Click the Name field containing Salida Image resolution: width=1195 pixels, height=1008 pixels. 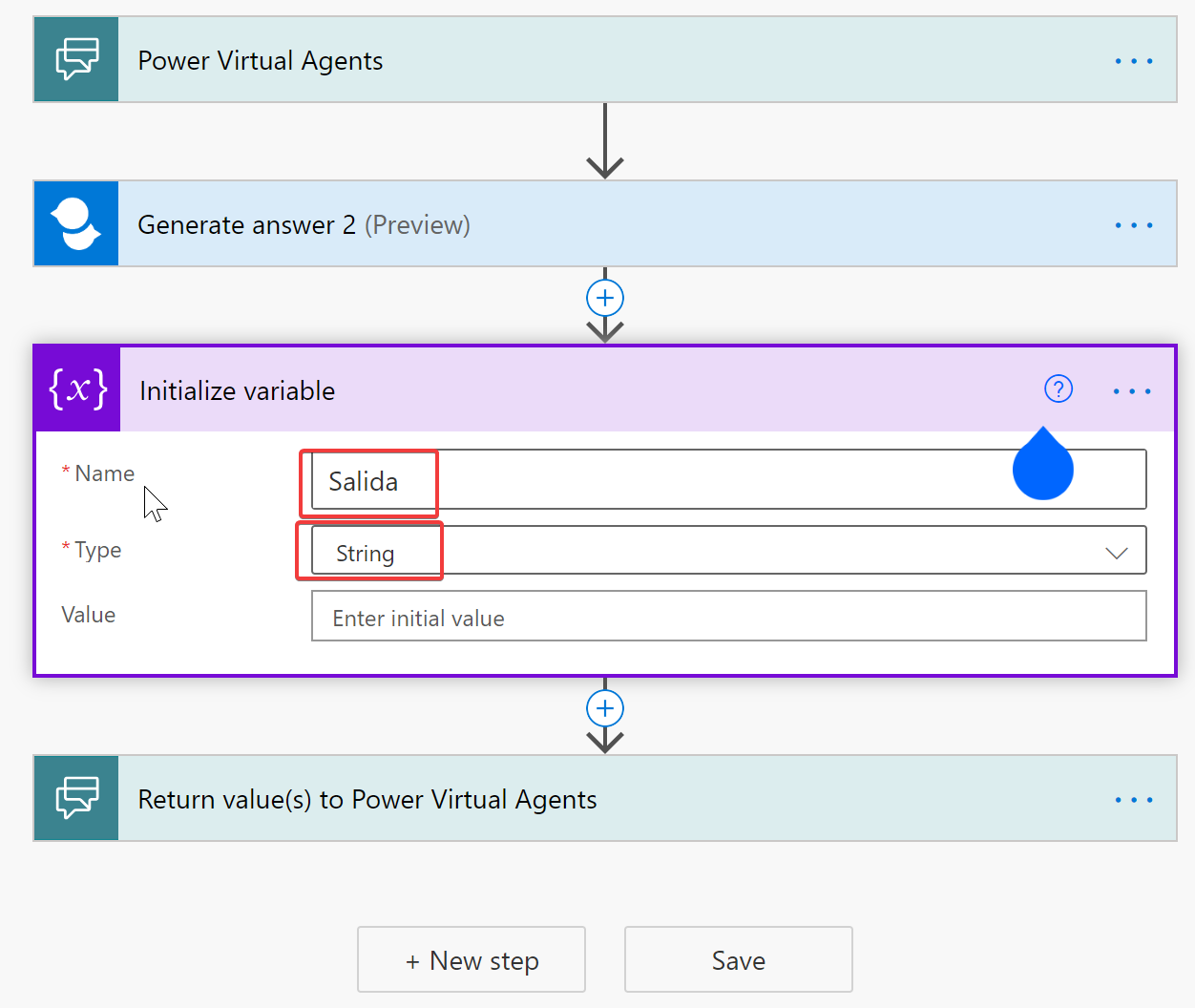coord(668,480)
